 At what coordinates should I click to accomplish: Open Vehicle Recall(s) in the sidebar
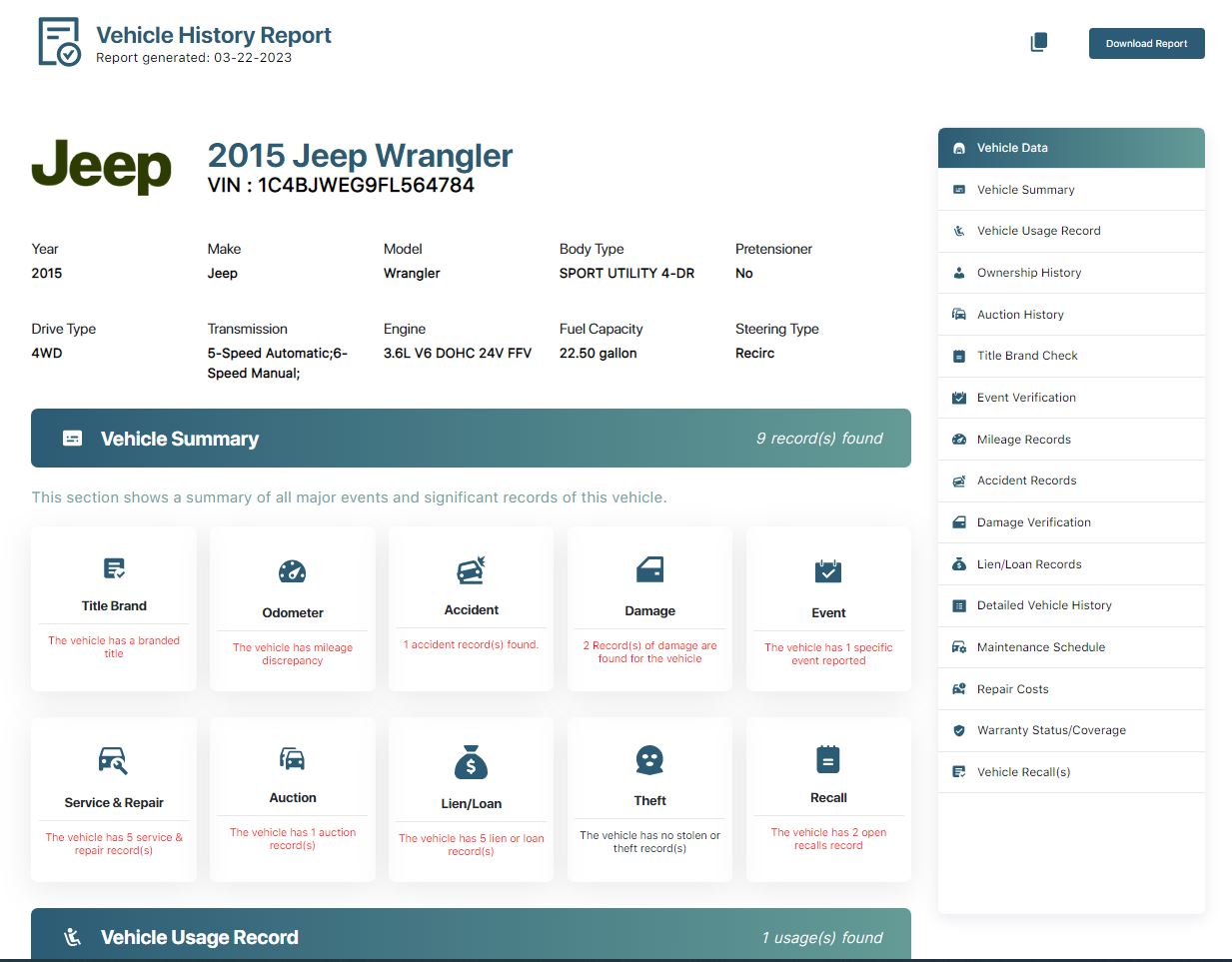[1071, 772]
